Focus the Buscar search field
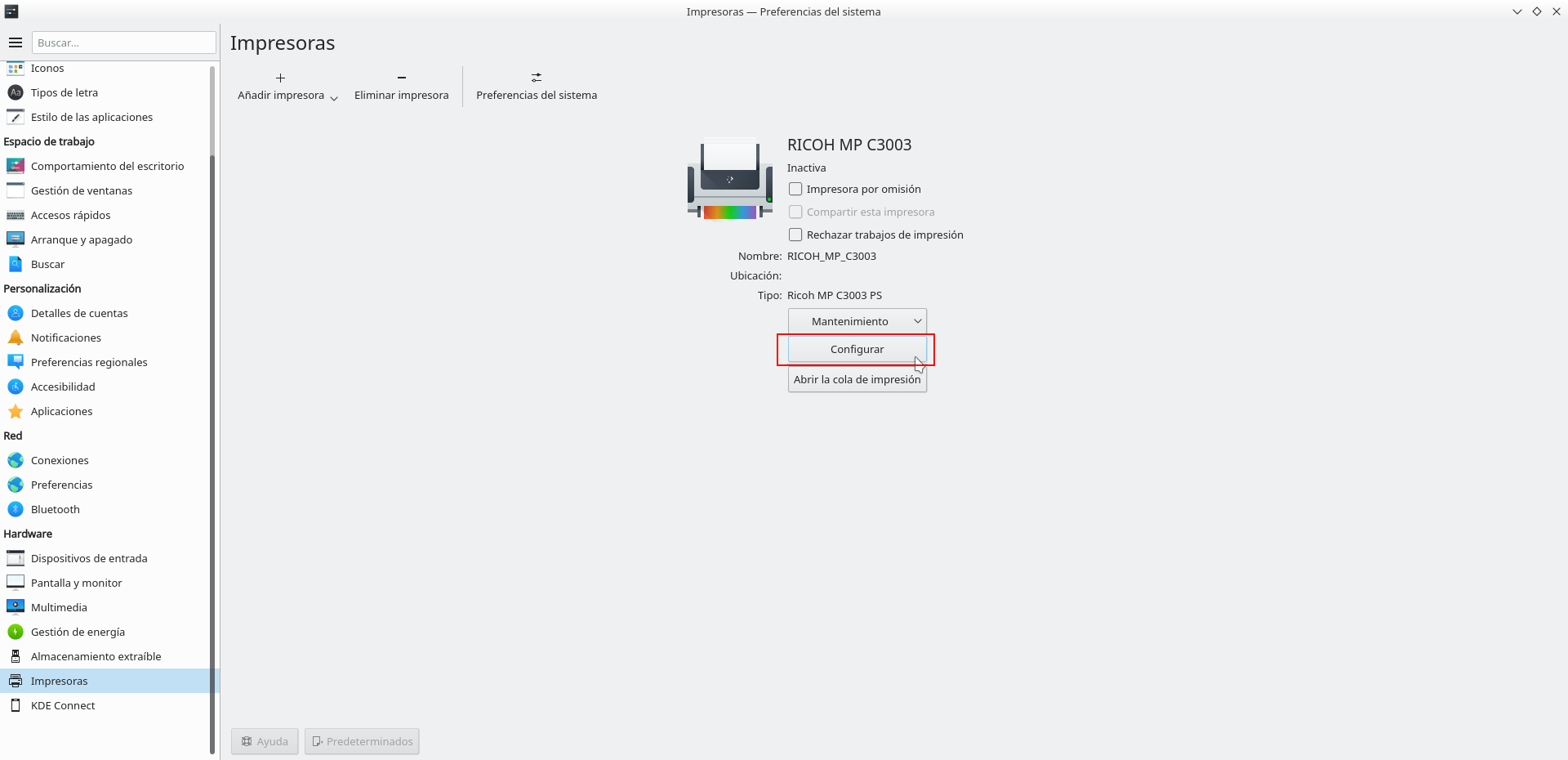The height and width of the screenshot is (760, 1568). tap(123, 42)
